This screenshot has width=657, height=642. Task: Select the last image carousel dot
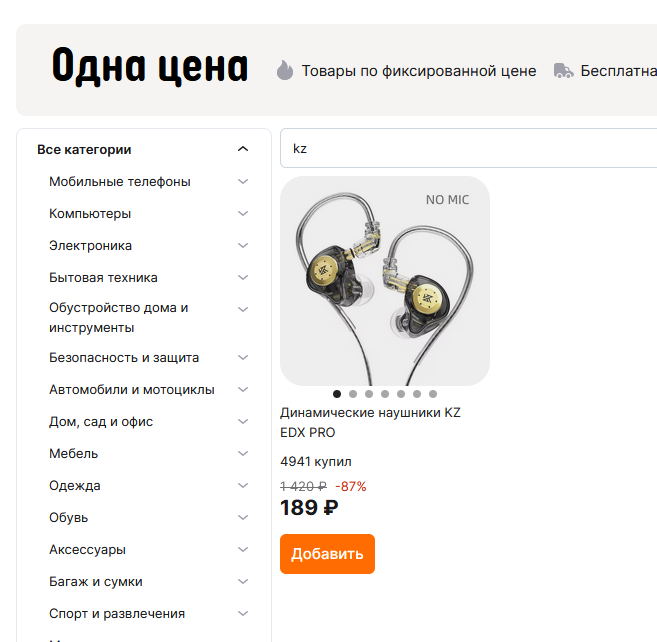(433, 394)
